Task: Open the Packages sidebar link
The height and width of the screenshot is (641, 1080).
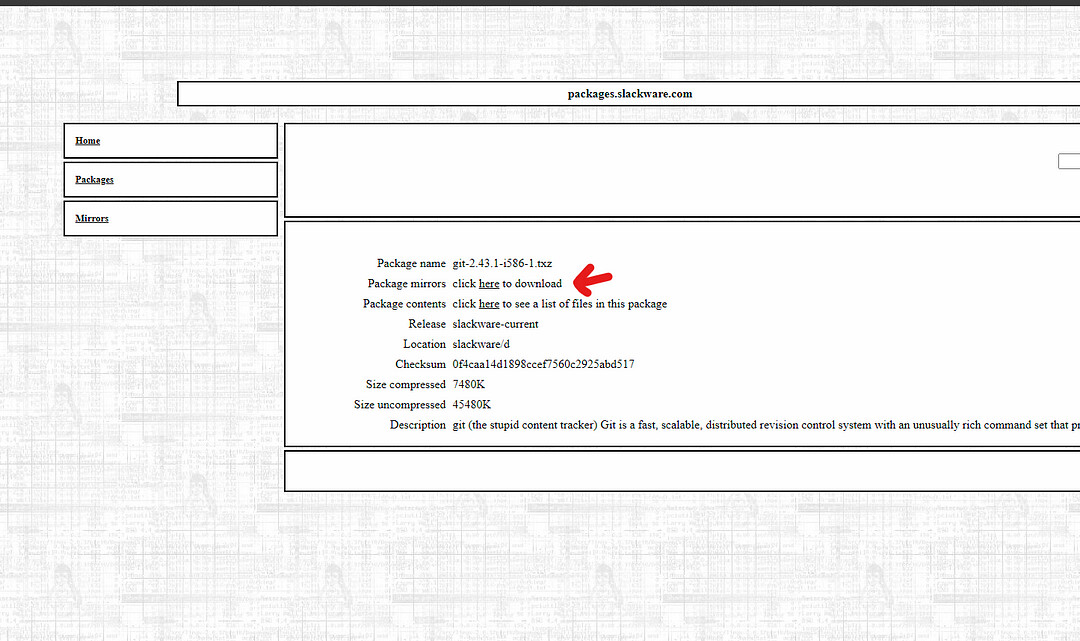Action: [94, 180]
